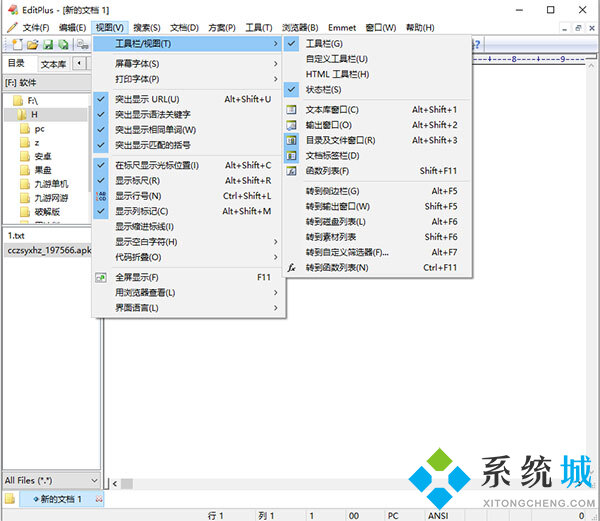The width and height of the screenshot is (600, 521).
Task: Click the 输出窗口 menu icon
Action: [x=291, y=125]
